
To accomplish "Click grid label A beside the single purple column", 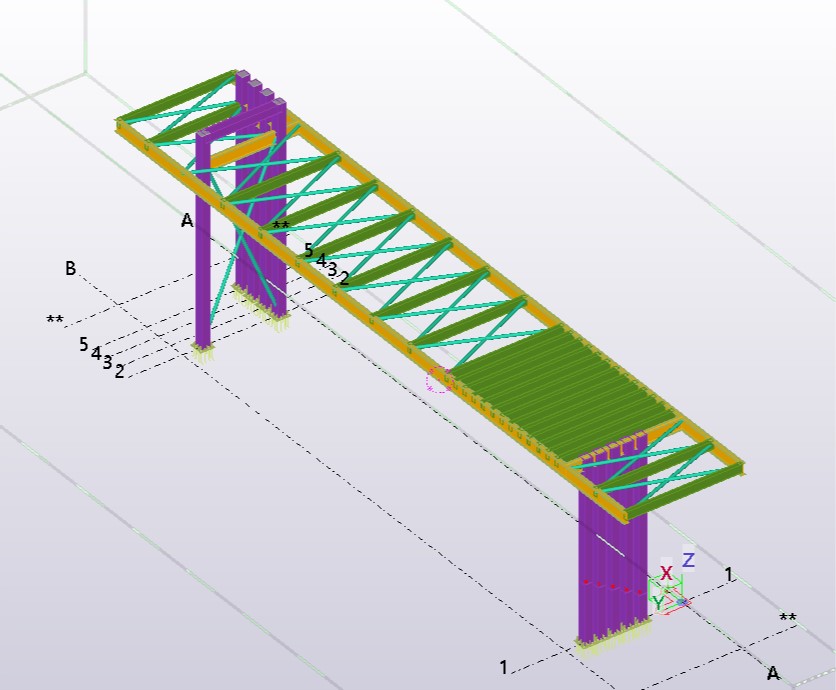I will point(187,221).
